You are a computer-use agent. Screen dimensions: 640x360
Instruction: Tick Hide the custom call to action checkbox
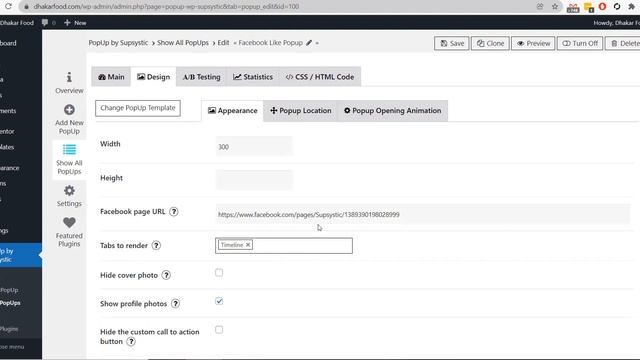[219, 330]
